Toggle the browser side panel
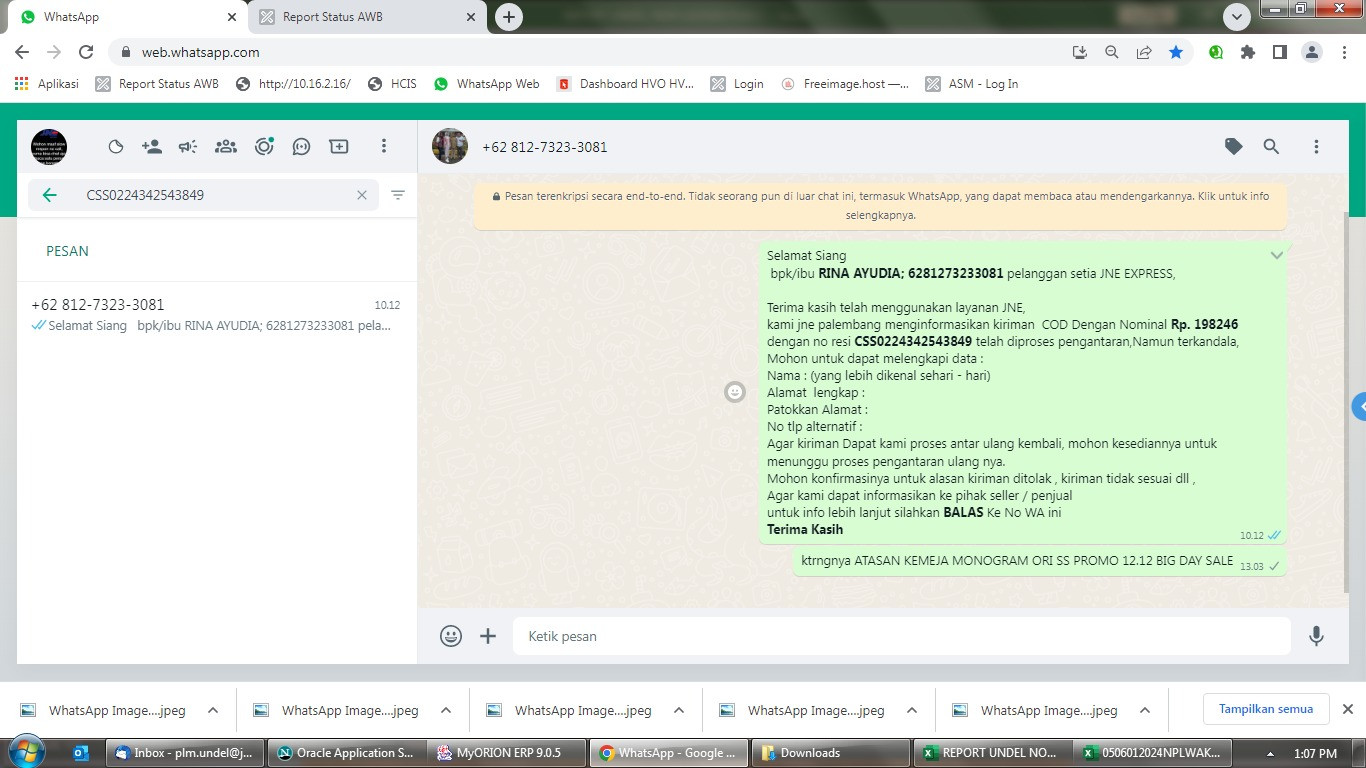Viewport: 1366px width, 768px height. tap(1280, 52)
